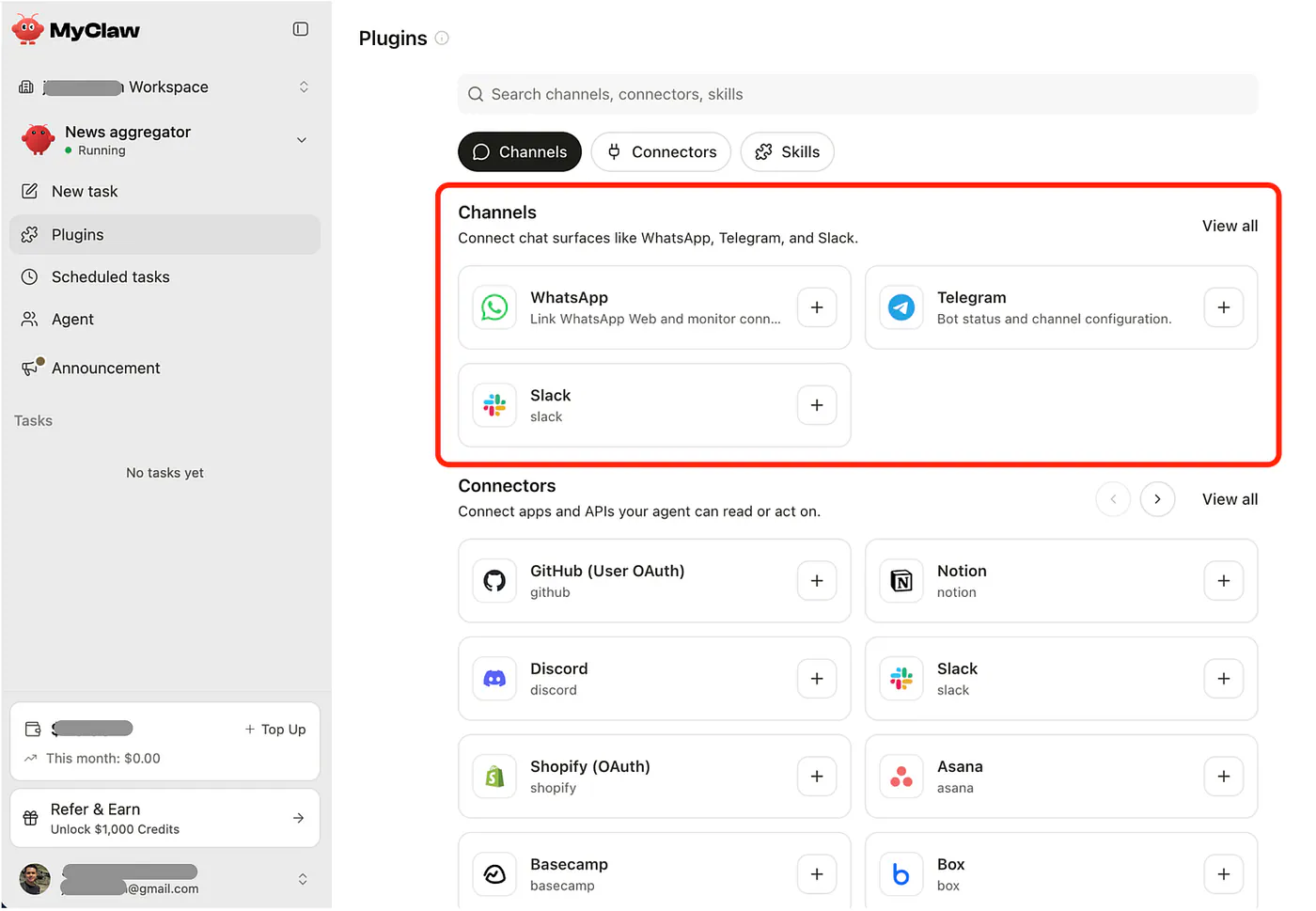Add the Box connector with plus button

1224,874
